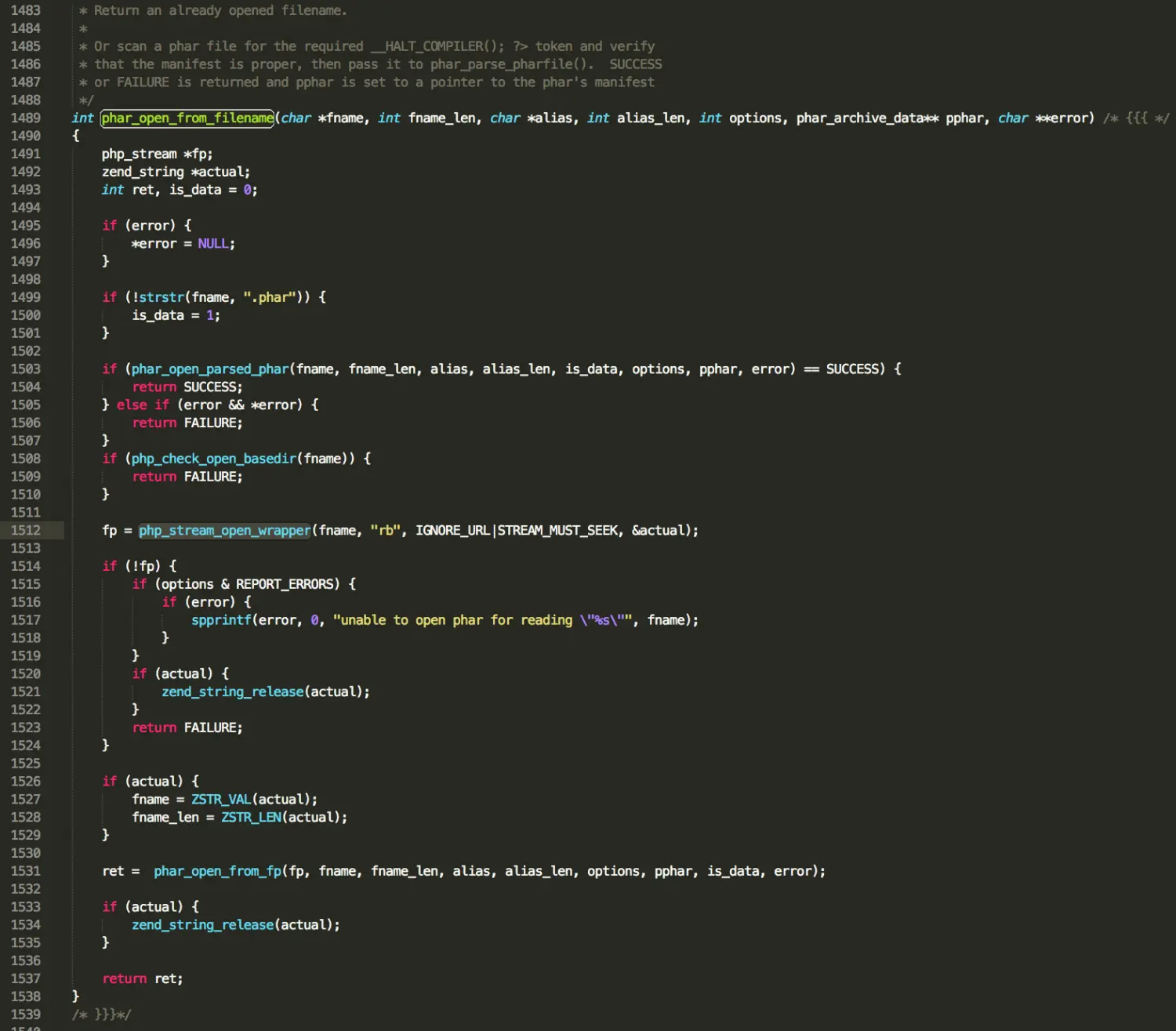Click the char **error parameter
Viewport: 1176px width, 1031px height.
point(1043,118)
